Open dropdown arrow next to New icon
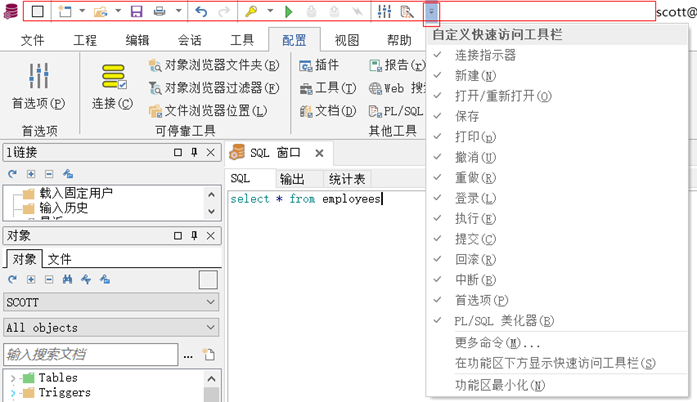This screenshot has width=697, height=402. tap(82, 11)
